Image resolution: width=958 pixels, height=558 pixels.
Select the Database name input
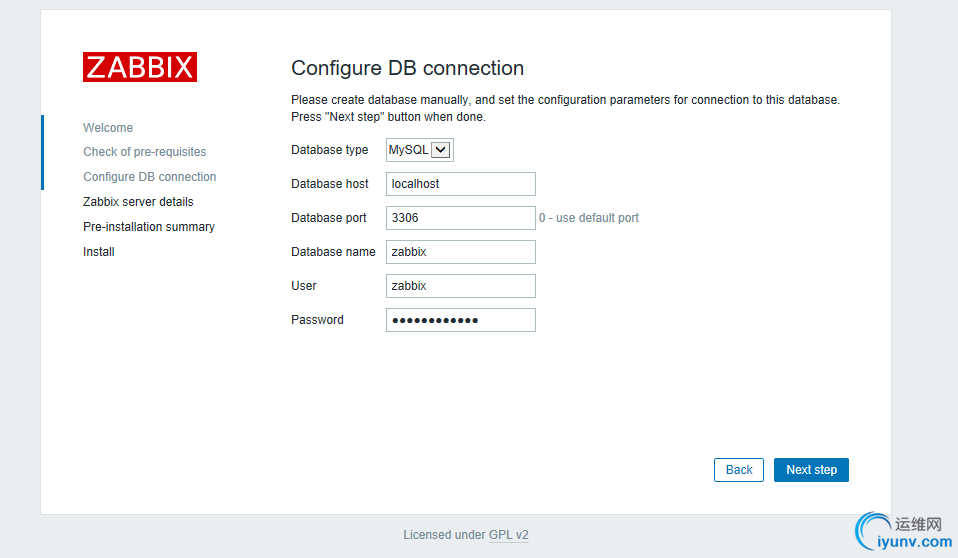pos(460,252)
